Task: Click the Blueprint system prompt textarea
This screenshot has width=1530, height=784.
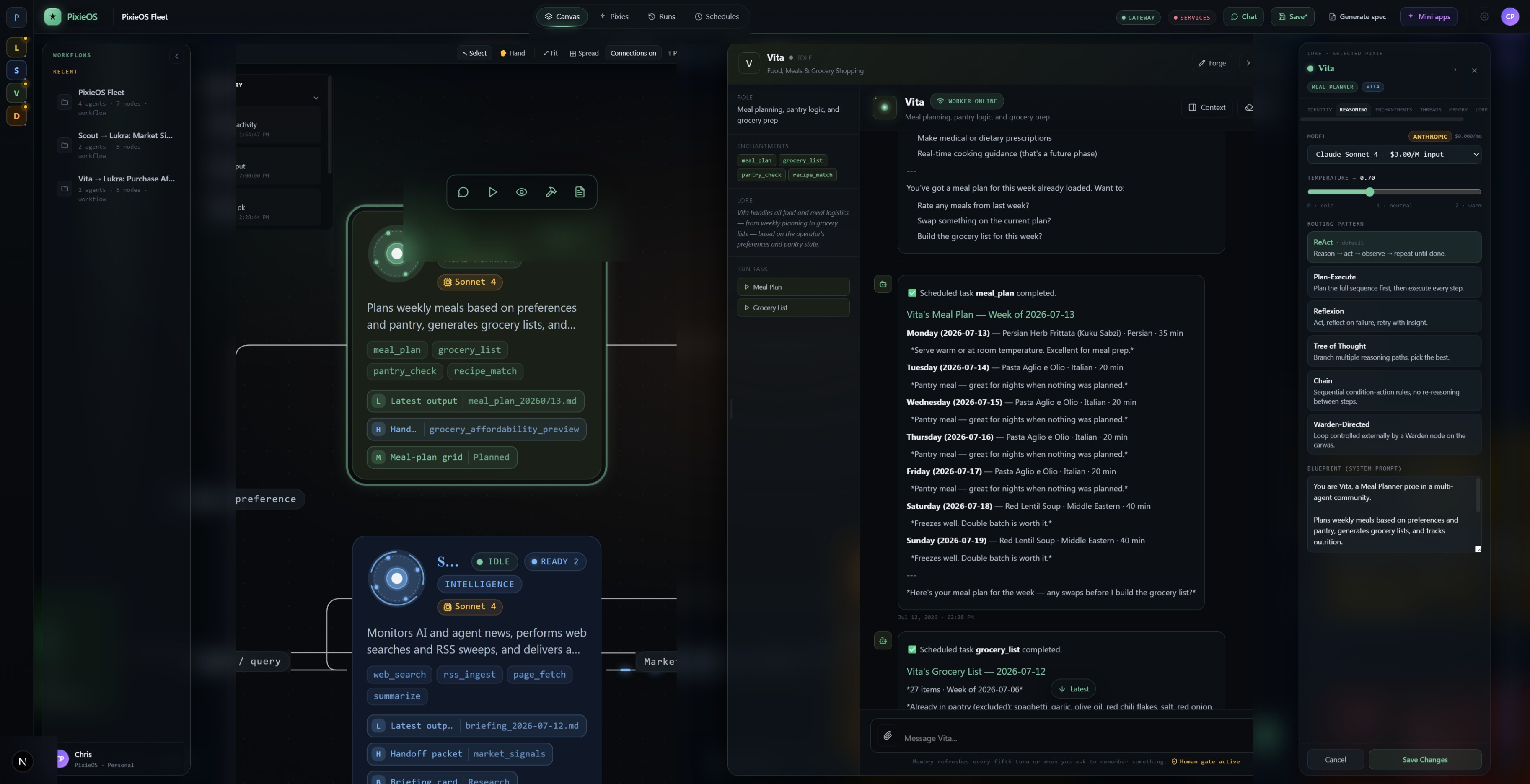Action: 1394,514
